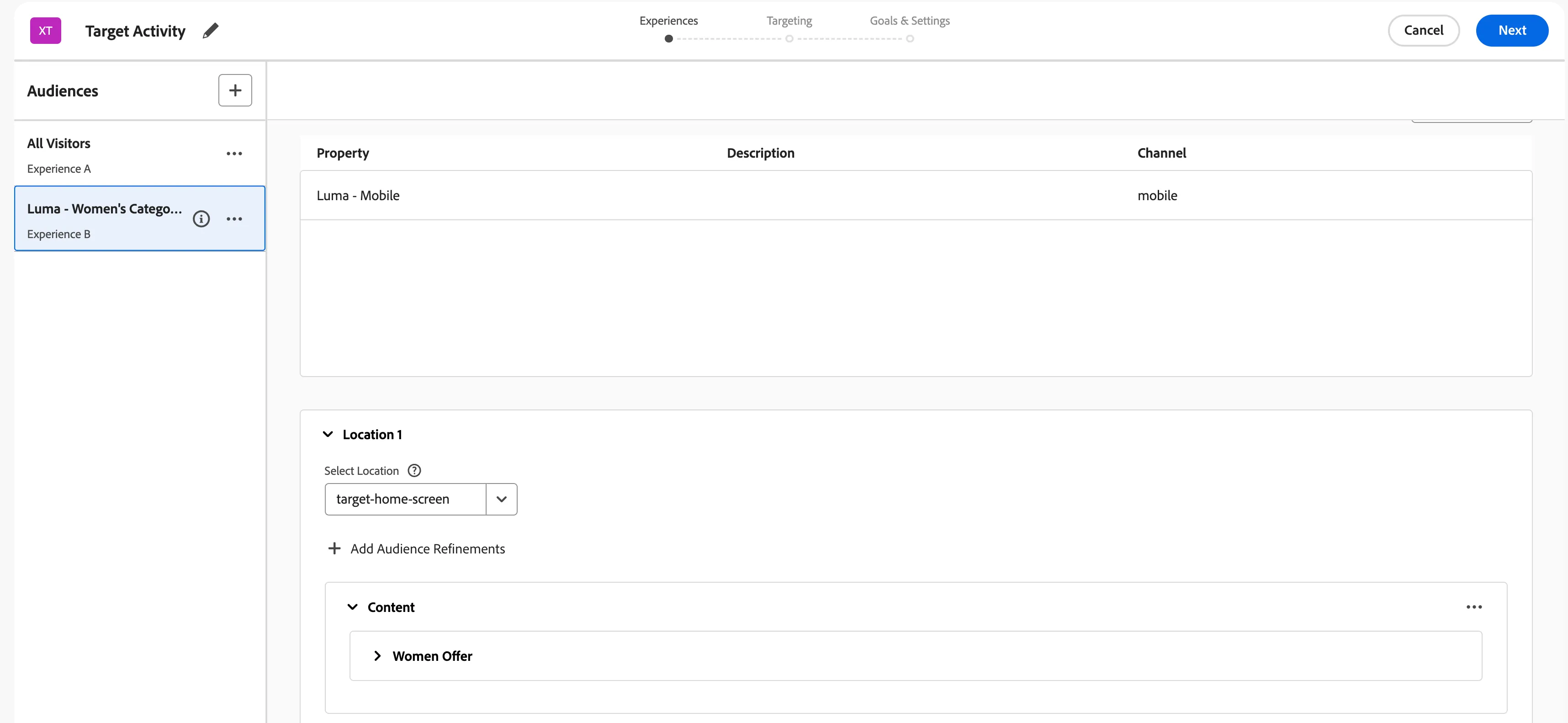Click the Targeting step progress dot
The width and height of the screenshot is (1568, 723).
(789, 39)
